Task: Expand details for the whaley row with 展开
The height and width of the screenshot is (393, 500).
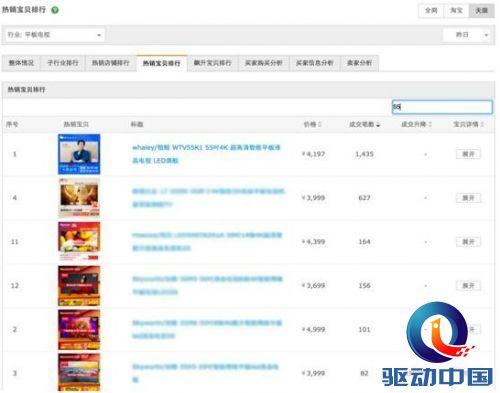Action: [x=468, y=154]
